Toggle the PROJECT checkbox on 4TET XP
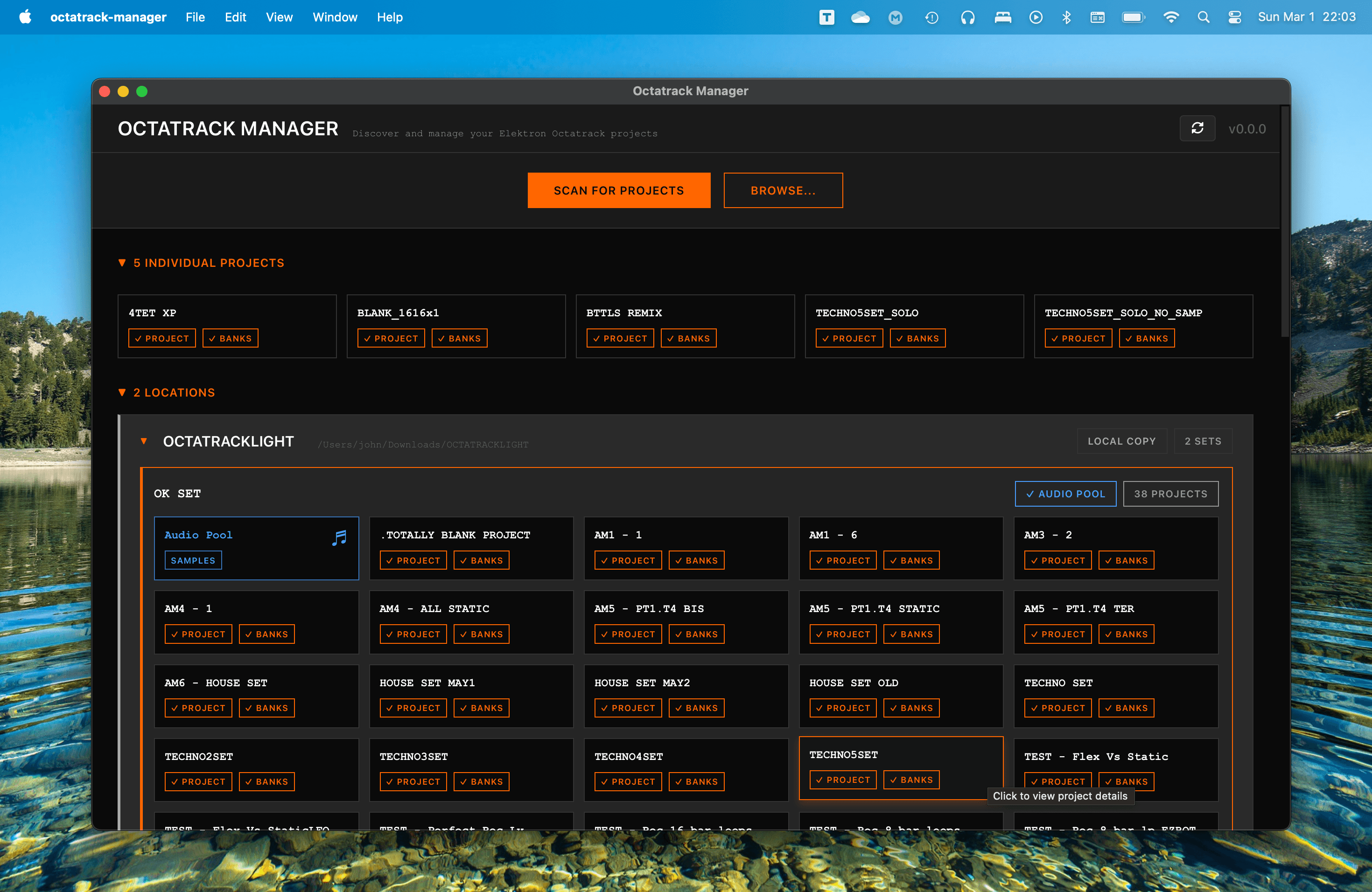This screenshot has width=1372, height=892. [161, 338]
